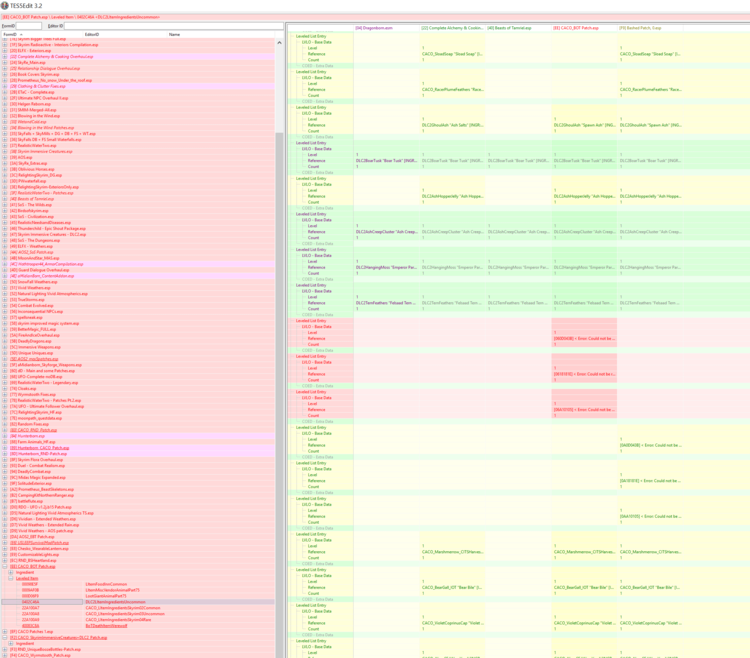The height and width of the screenshot is (658, 750).
Task: Collapse the Leveled Item group
Action: click(11, 578)
